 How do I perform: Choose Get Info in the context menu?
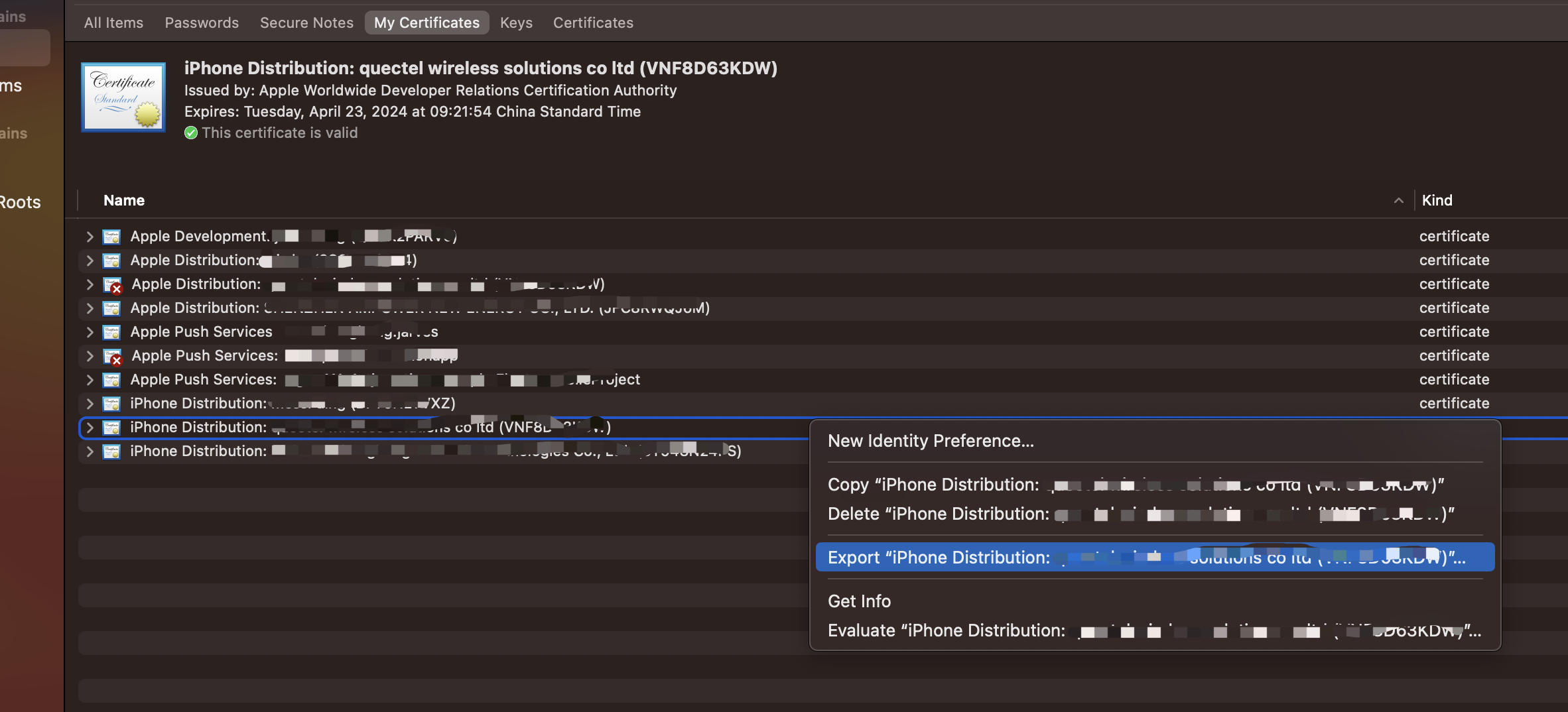(859, 601)
